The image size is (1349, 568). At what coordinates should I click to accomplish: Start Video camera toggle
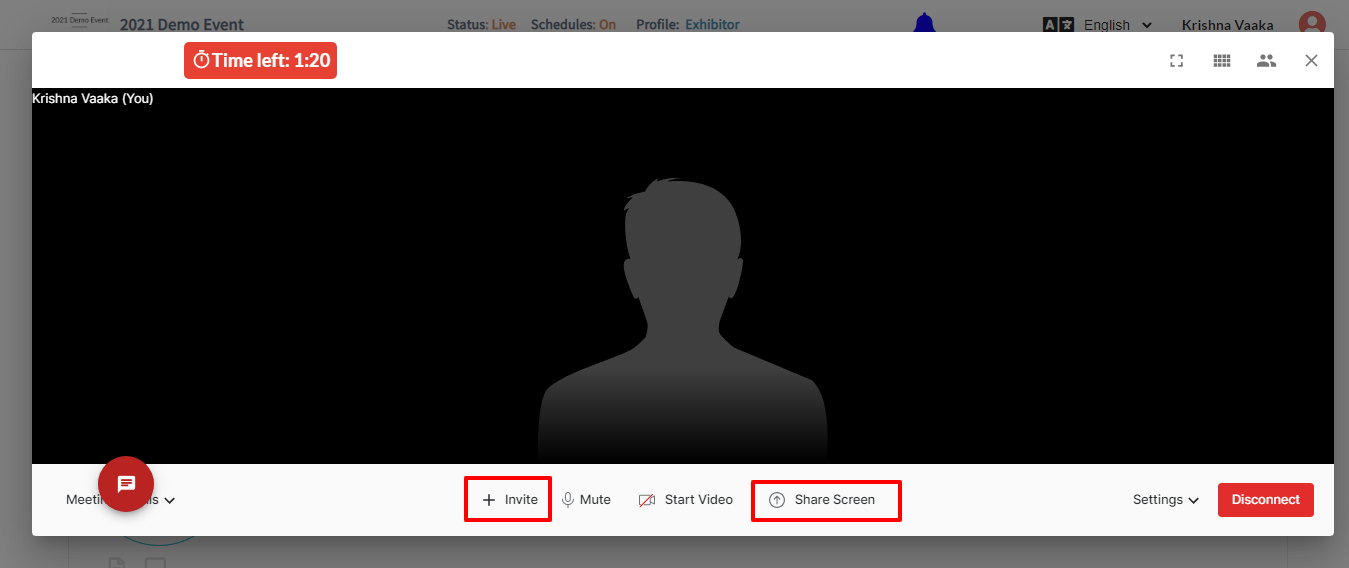(686, 500)
